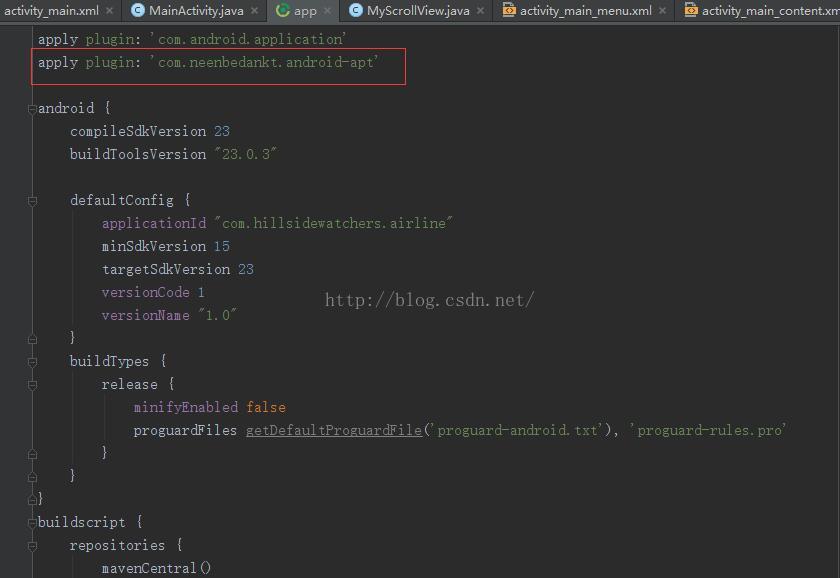This screenshot has height=578, width=840.
Task: Close the activity_main.xml tab
Action: point(109,11)
